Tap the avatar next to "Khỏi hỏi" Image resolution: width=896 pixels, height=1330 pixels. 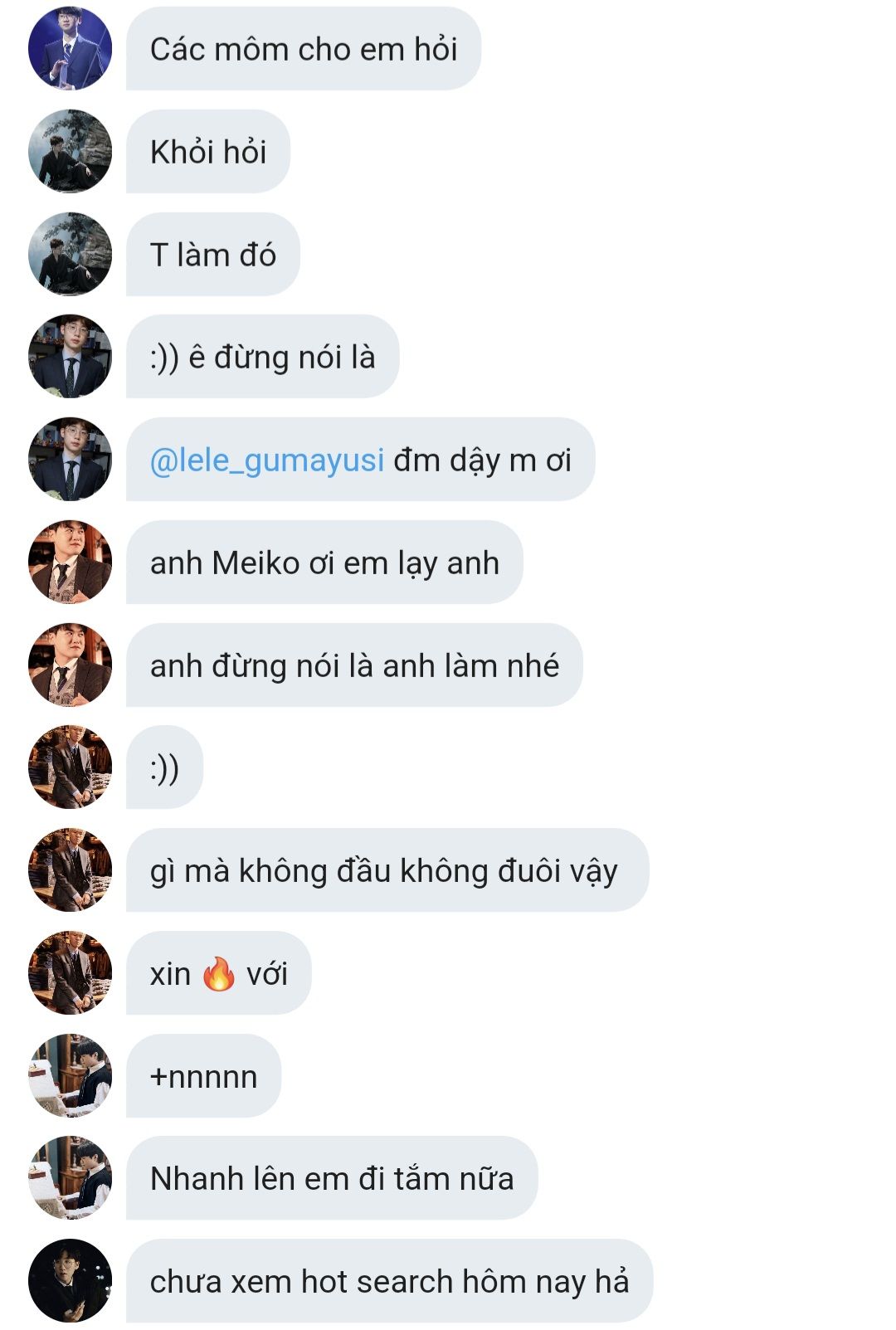(70, 151)
